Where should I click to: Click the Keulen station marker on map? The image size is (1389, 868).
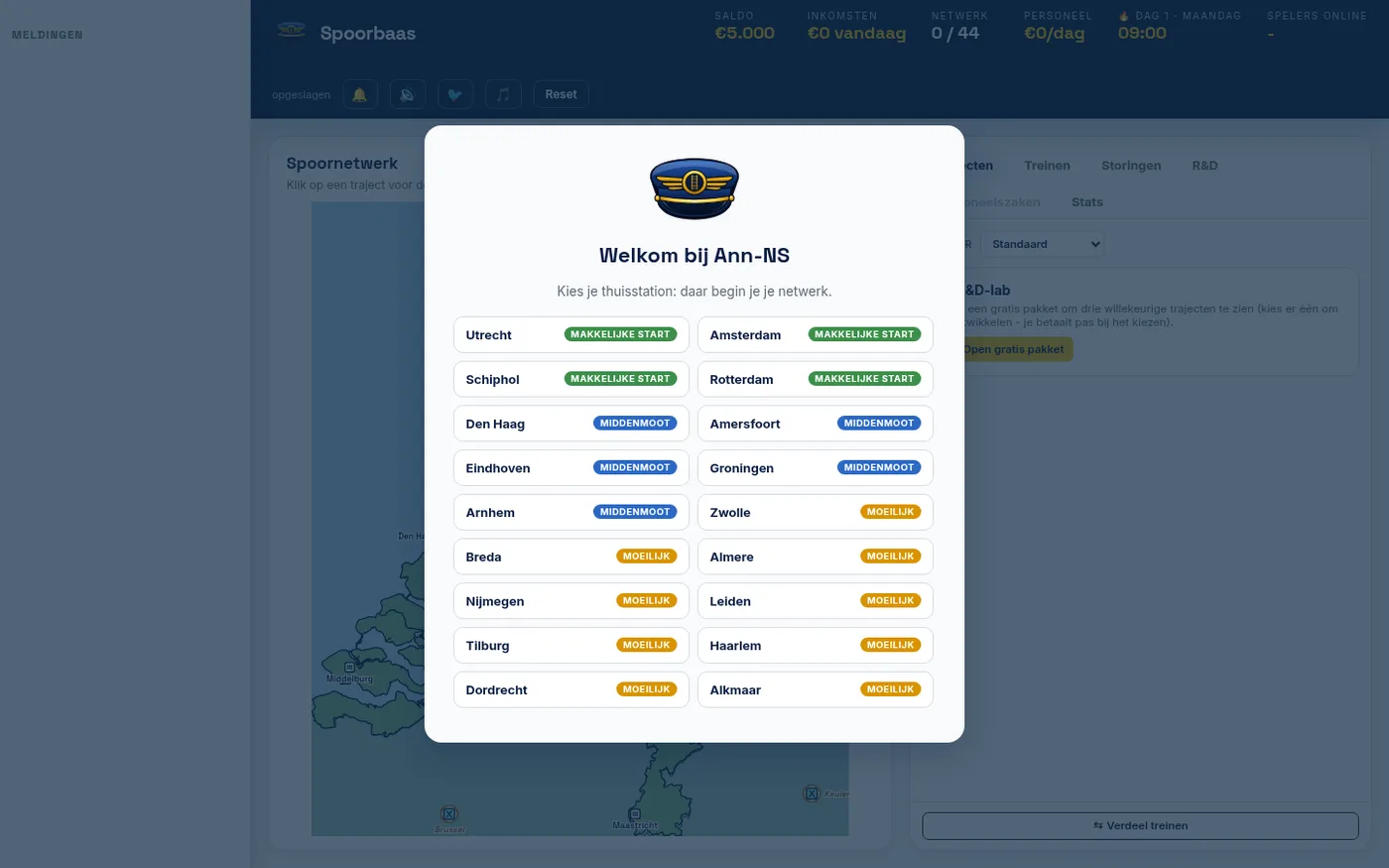tap(812, 793)
